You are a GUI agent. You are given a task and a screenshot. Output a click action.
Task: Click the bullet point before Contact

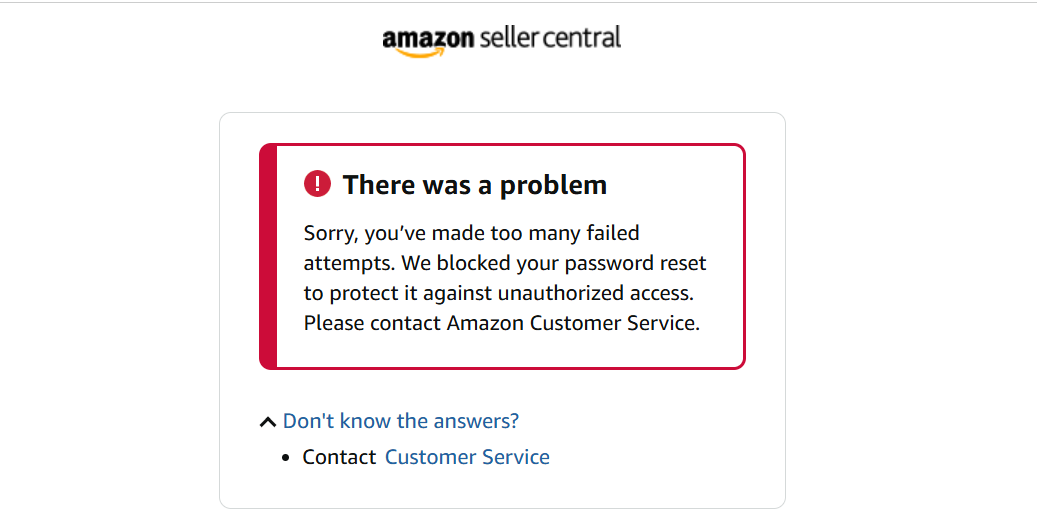[286, 458]
